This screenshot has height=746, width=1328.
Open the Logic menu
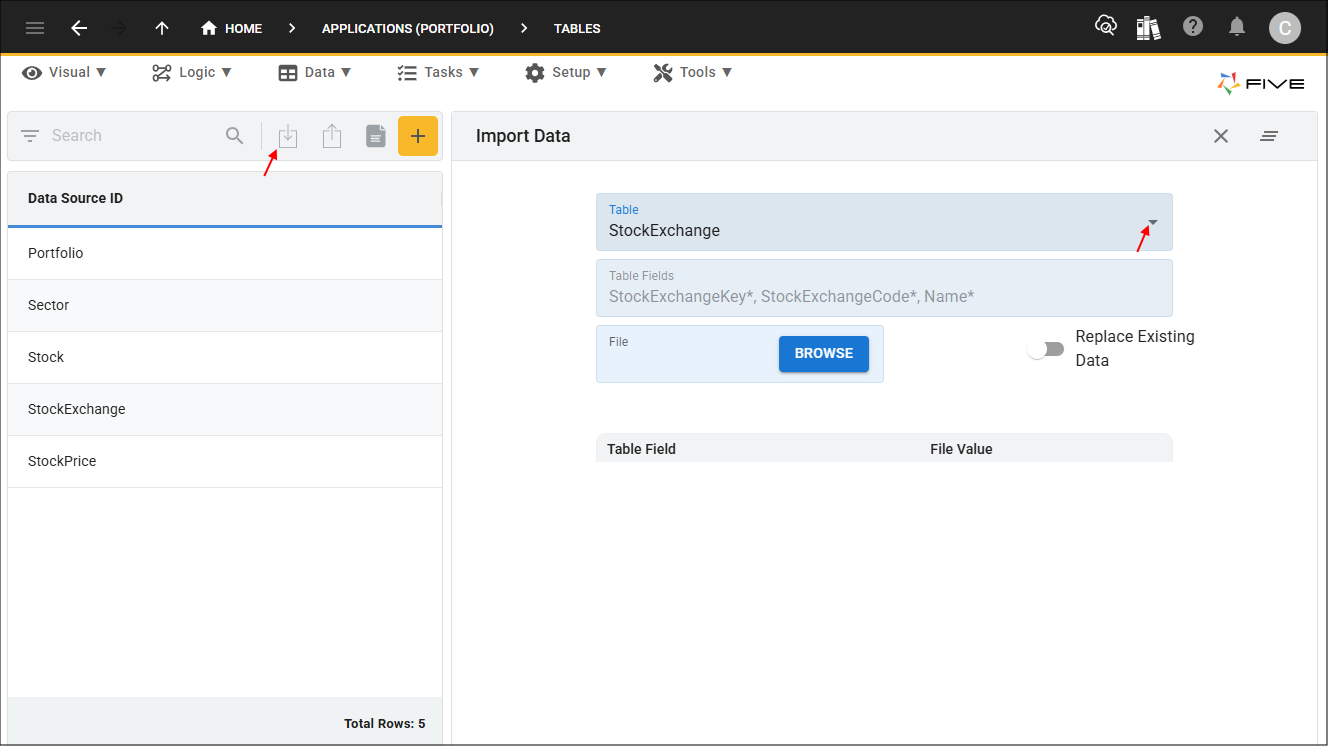point(192,72)
